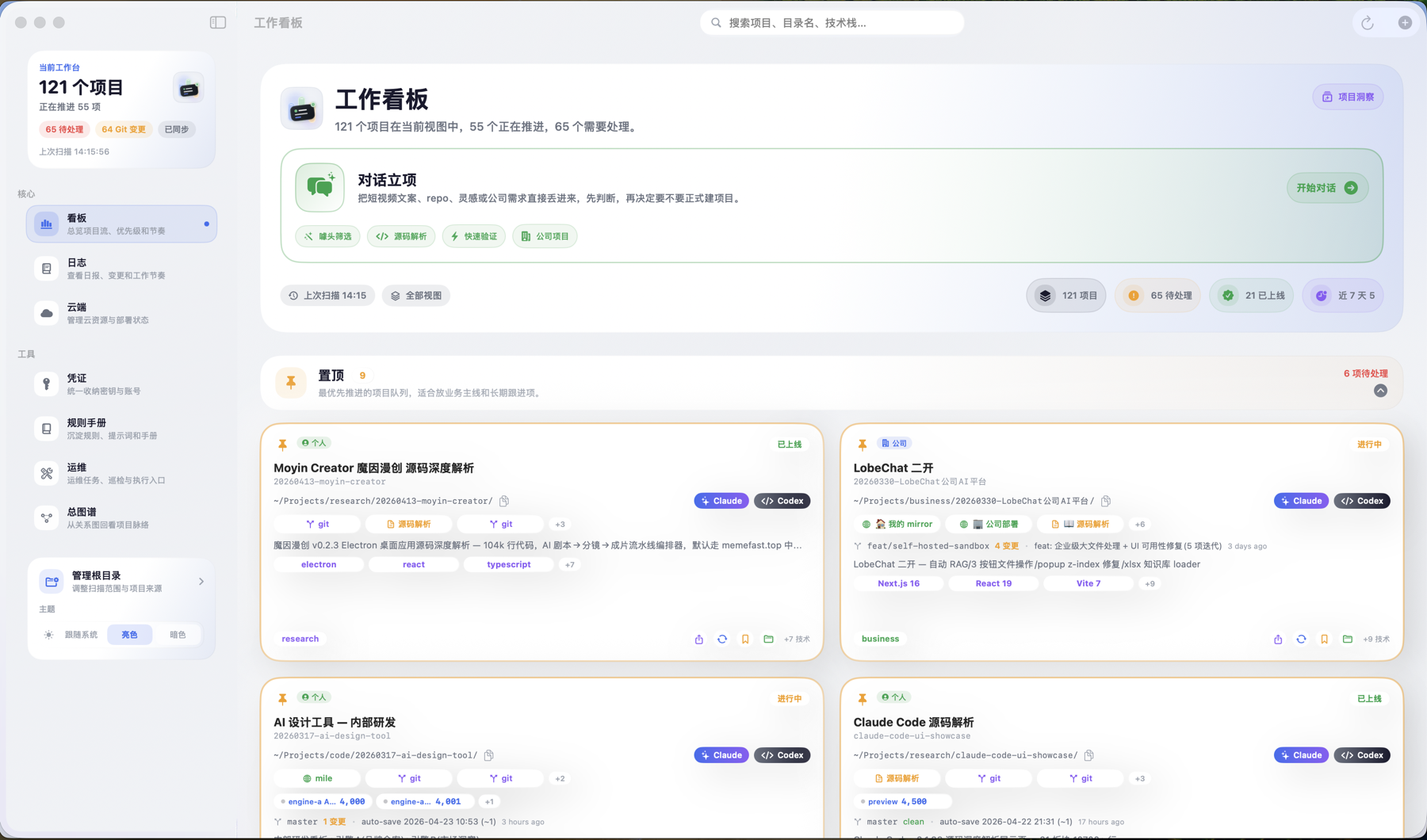Select the 65 待处理 filter tab
Screen dimensions: 1427x840
1157,295
